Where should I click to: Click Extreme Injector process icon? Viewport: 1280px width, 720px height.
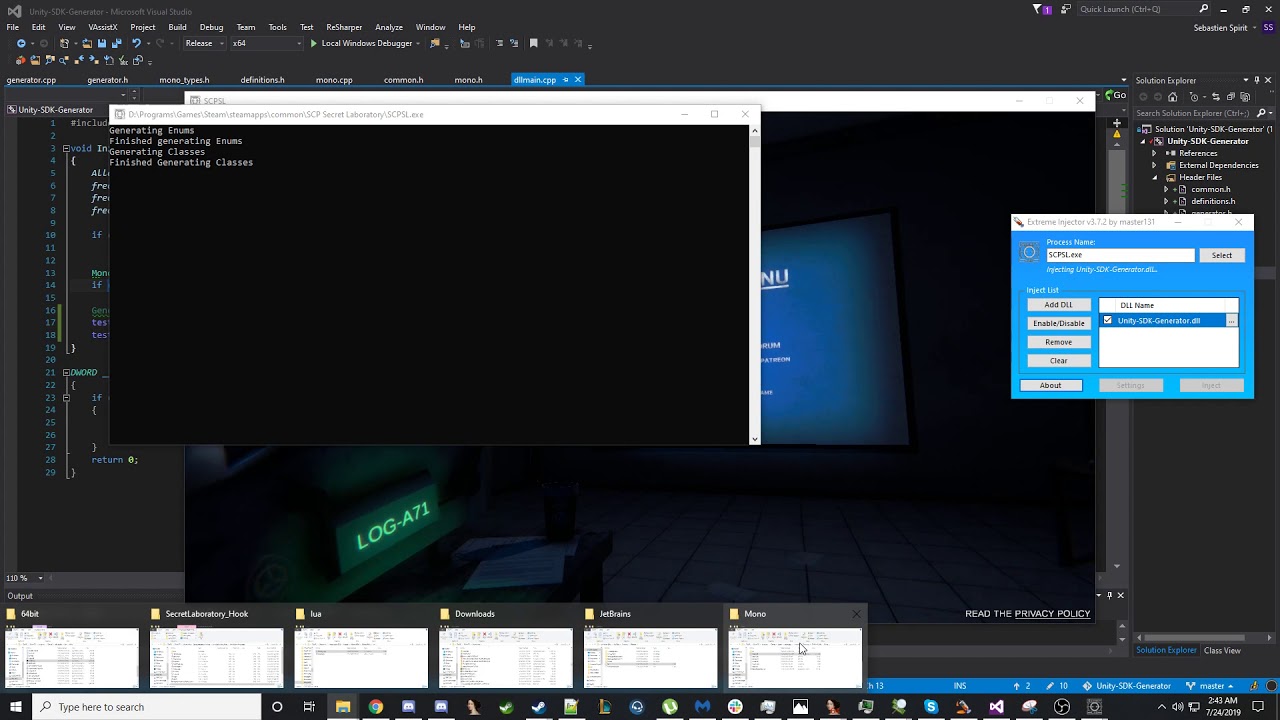click(x=1029, y=254)
